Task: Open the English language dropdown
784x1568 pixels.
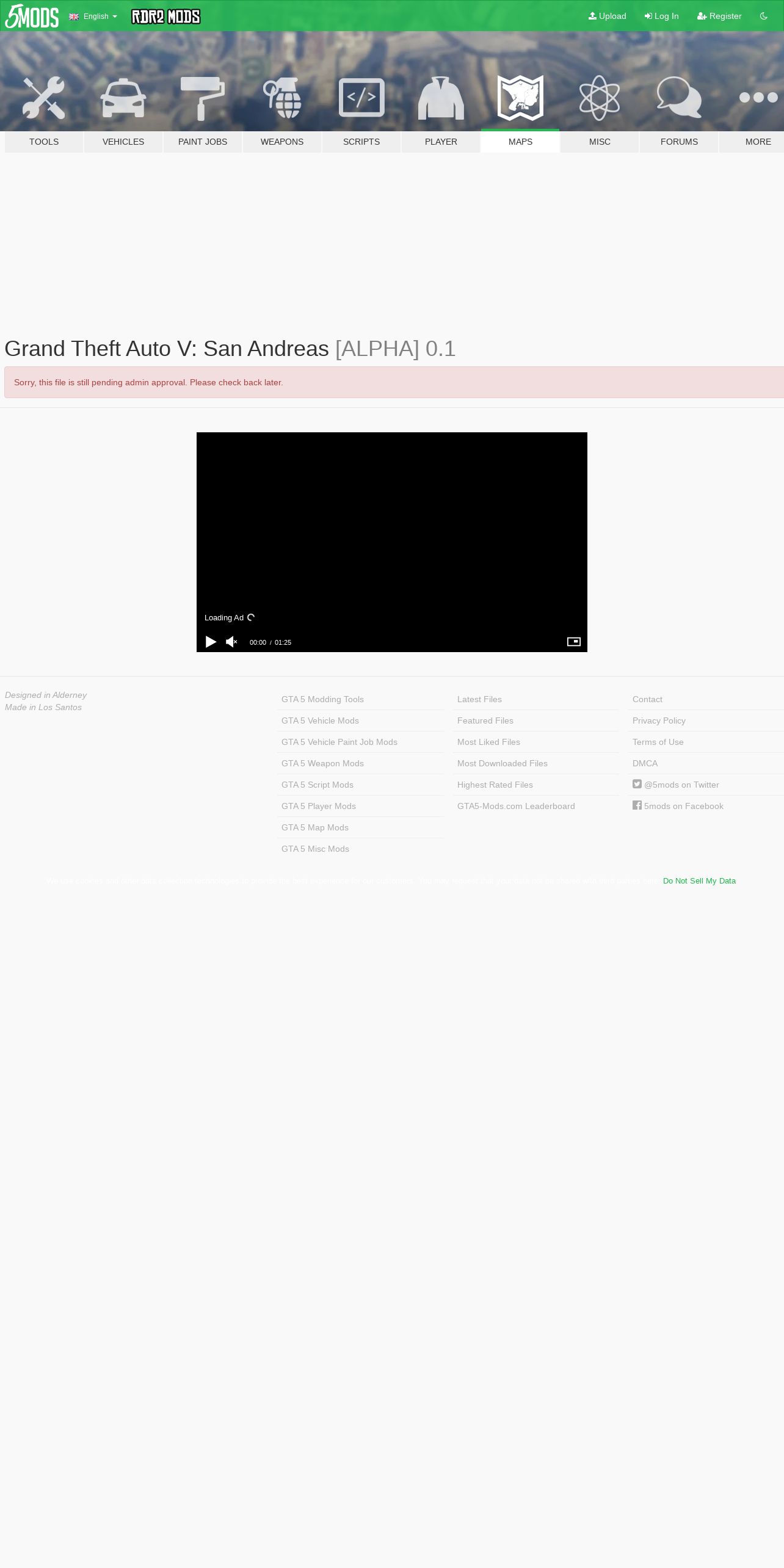Action: (x=93, y=16)
